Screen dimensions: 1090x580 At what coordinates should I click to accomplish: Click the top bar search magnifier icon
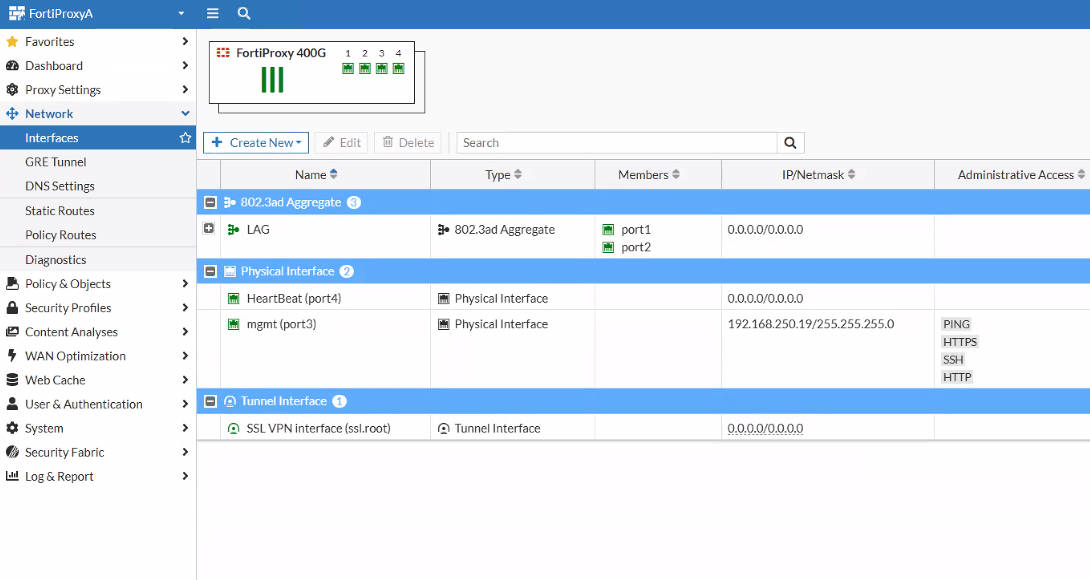[244, 13]
